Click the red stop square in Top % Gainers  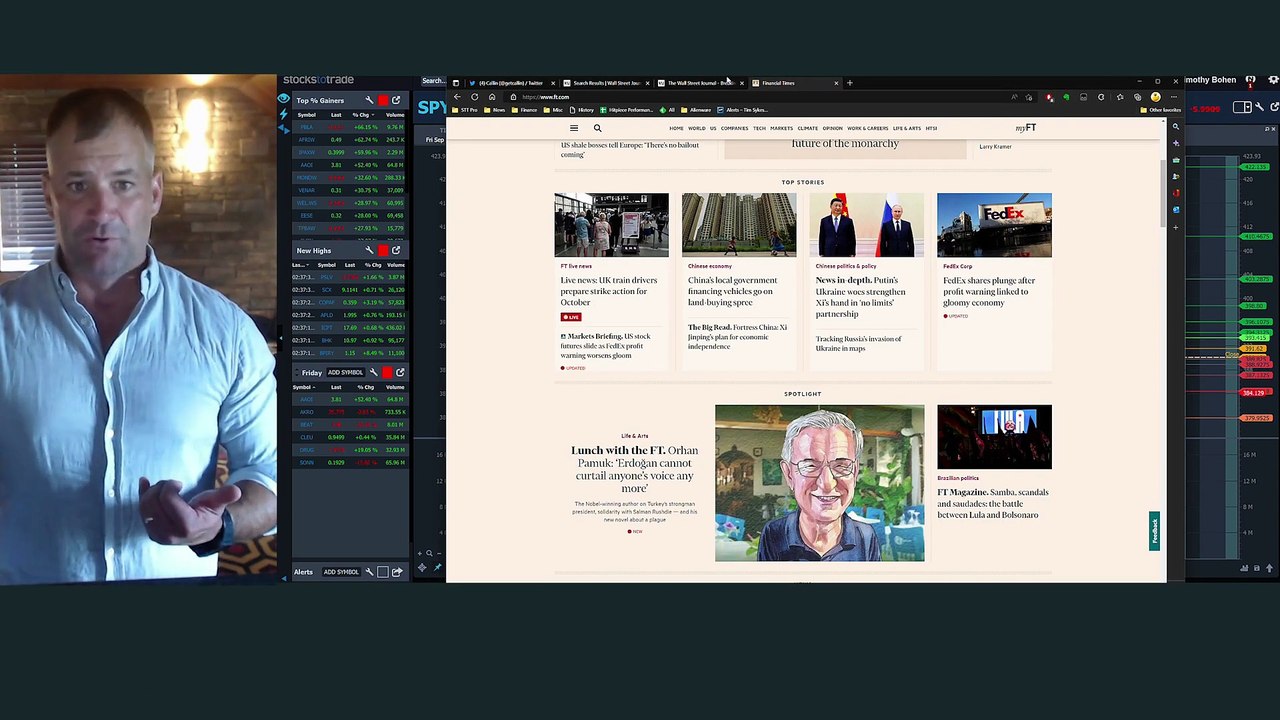point(382,100)
